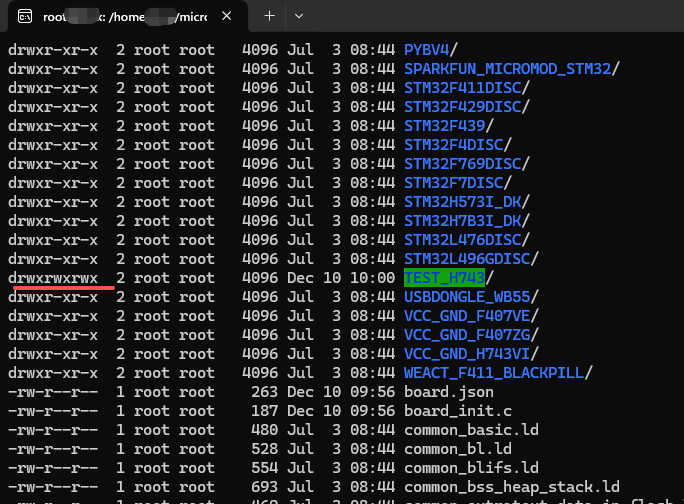Click the STM32F769DISC directory name
The height and width of the screenshot is (504, 684).
[x=462, y=164]
